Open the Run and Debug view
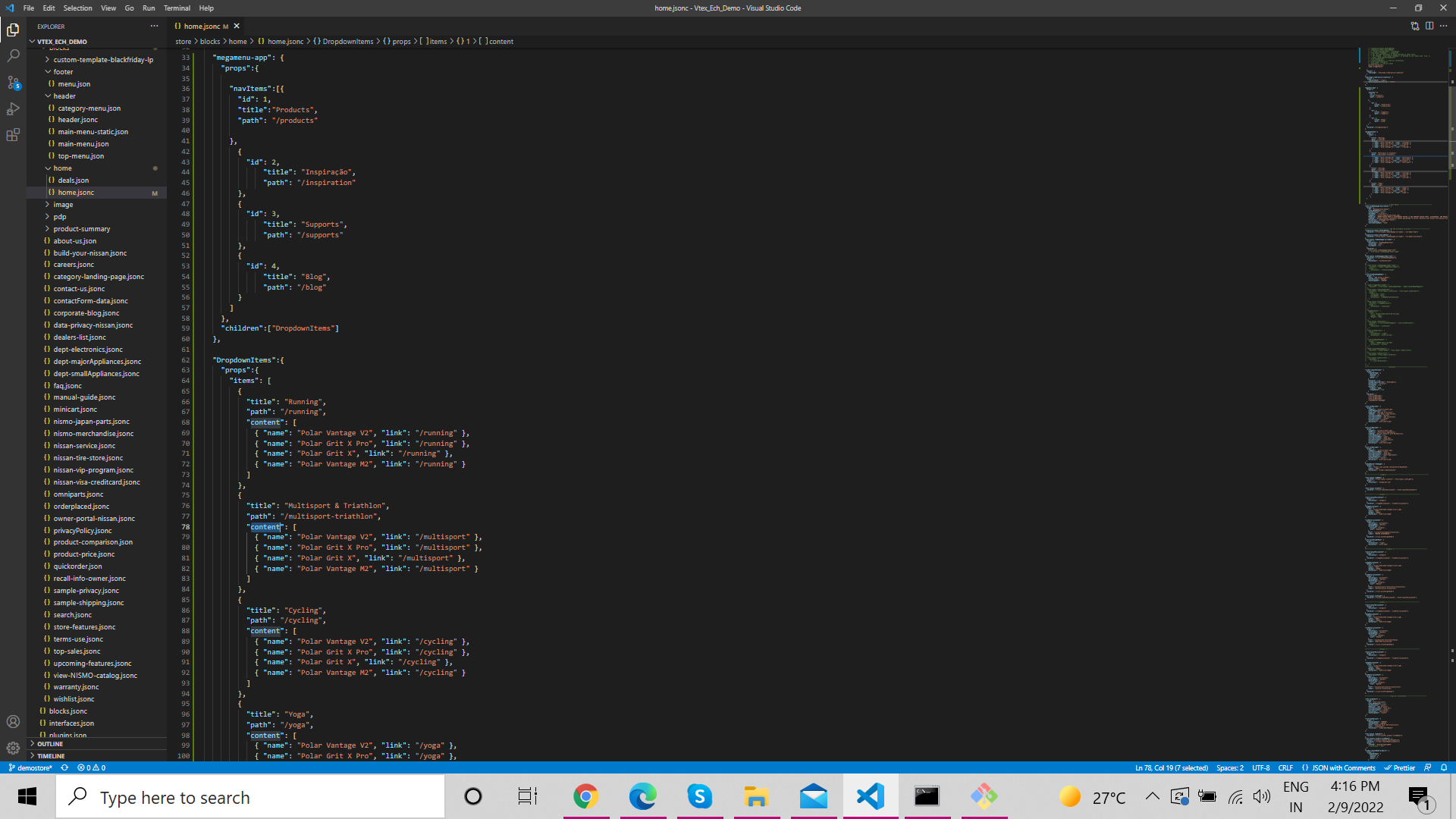The height and width of the screenshot is (819, 1456). click(13, 109)
